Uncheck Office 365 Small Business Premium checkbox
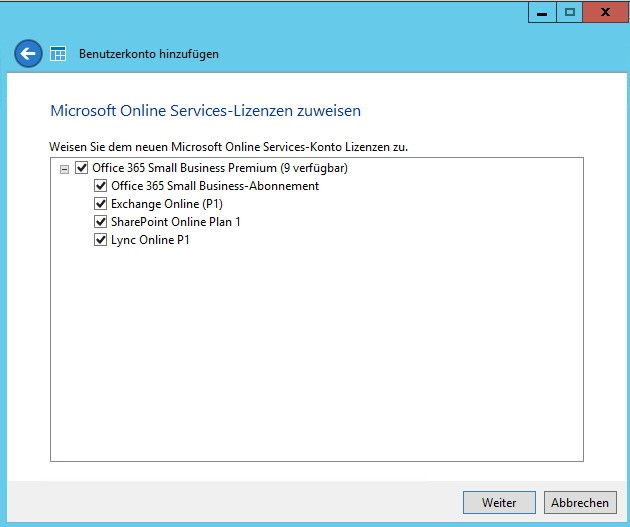Viewport: 630px width, 527px height. 82,167
